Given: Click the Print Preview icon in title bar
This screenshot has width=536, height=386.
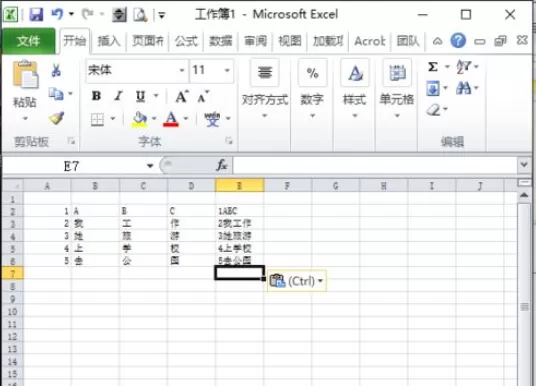Looking at the screenshot, I should [x=140, y=15].
